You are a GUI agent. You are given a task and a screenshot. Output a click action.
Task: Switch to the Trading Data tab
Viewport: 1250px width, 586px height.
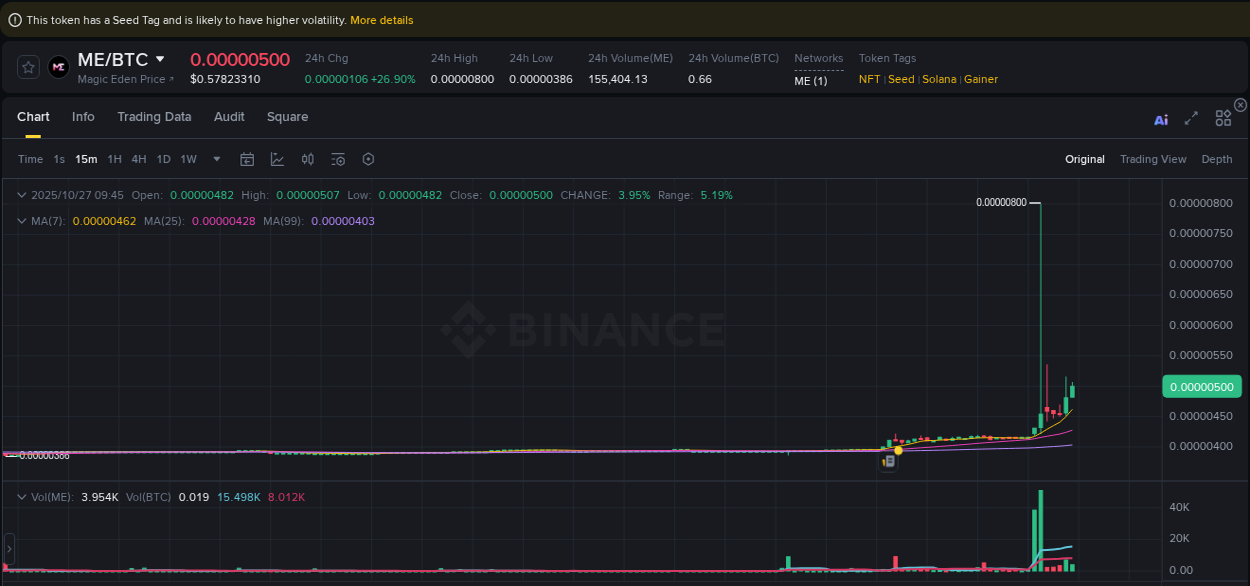click(154, 117)
